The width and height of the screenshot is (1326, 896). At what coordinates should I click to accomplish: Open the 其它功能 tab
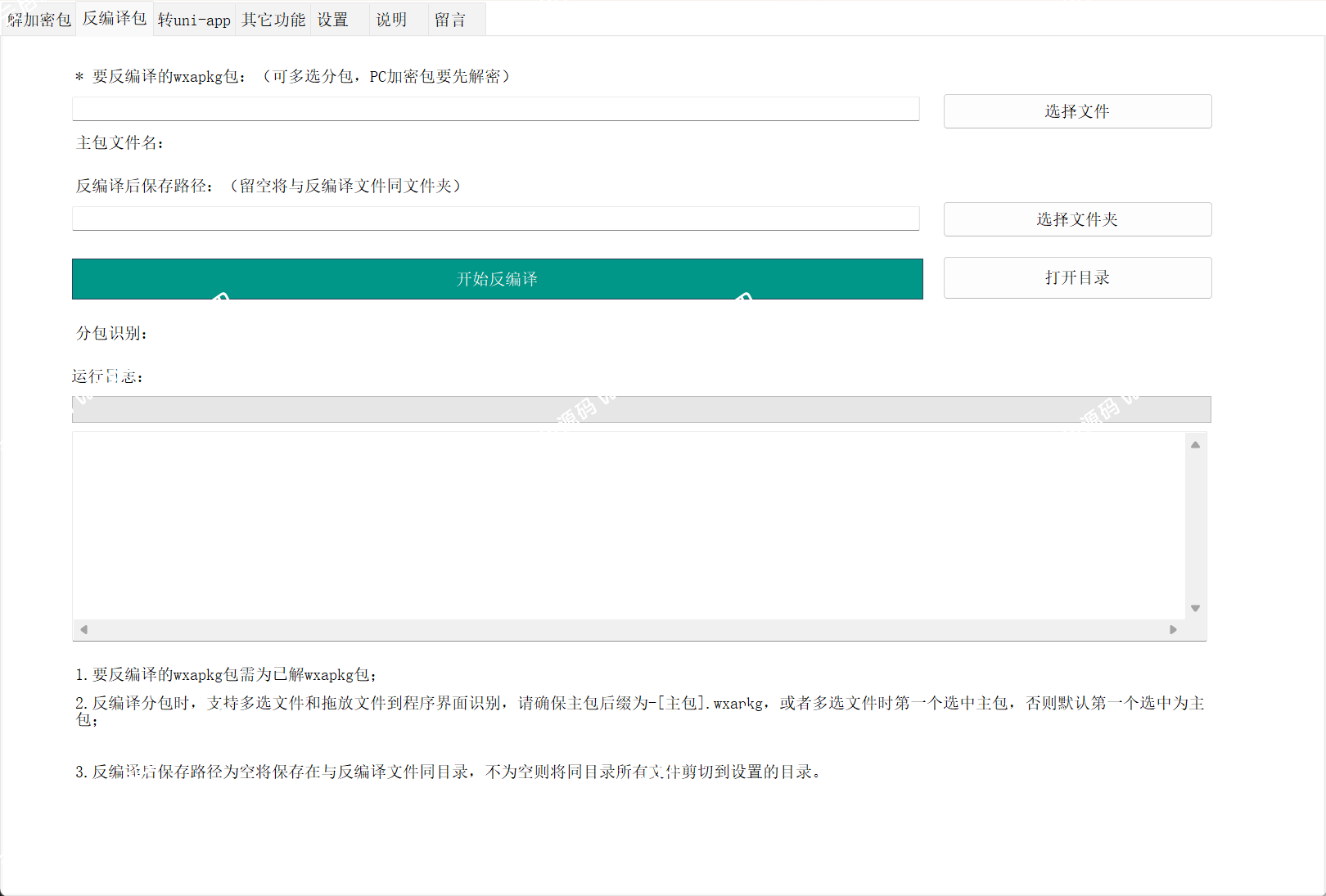(273, 19)
